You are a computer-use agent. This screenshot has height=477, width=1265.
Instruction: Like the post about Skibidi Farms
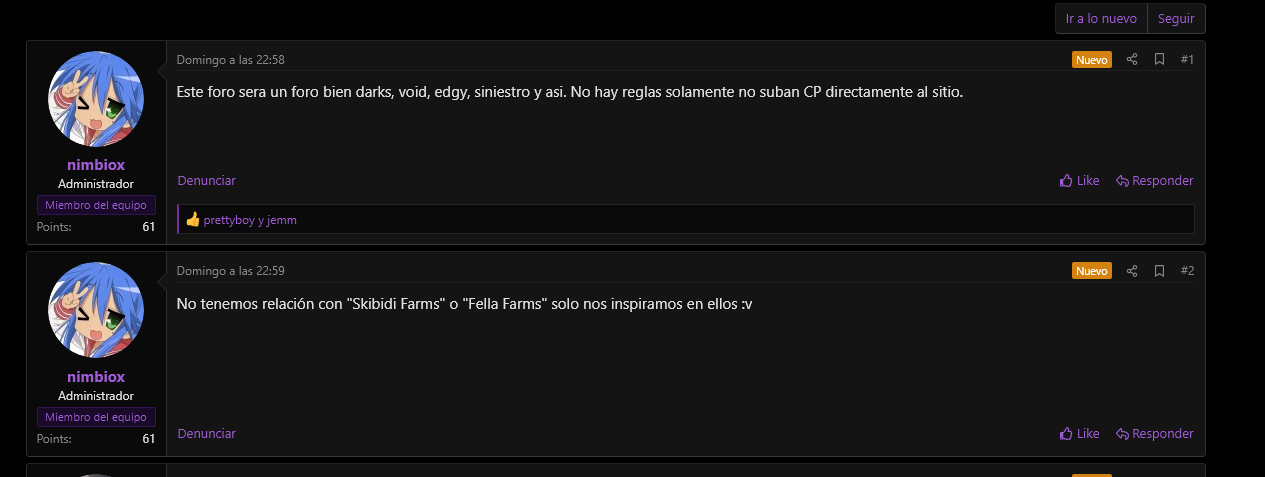coord(1079,434)
